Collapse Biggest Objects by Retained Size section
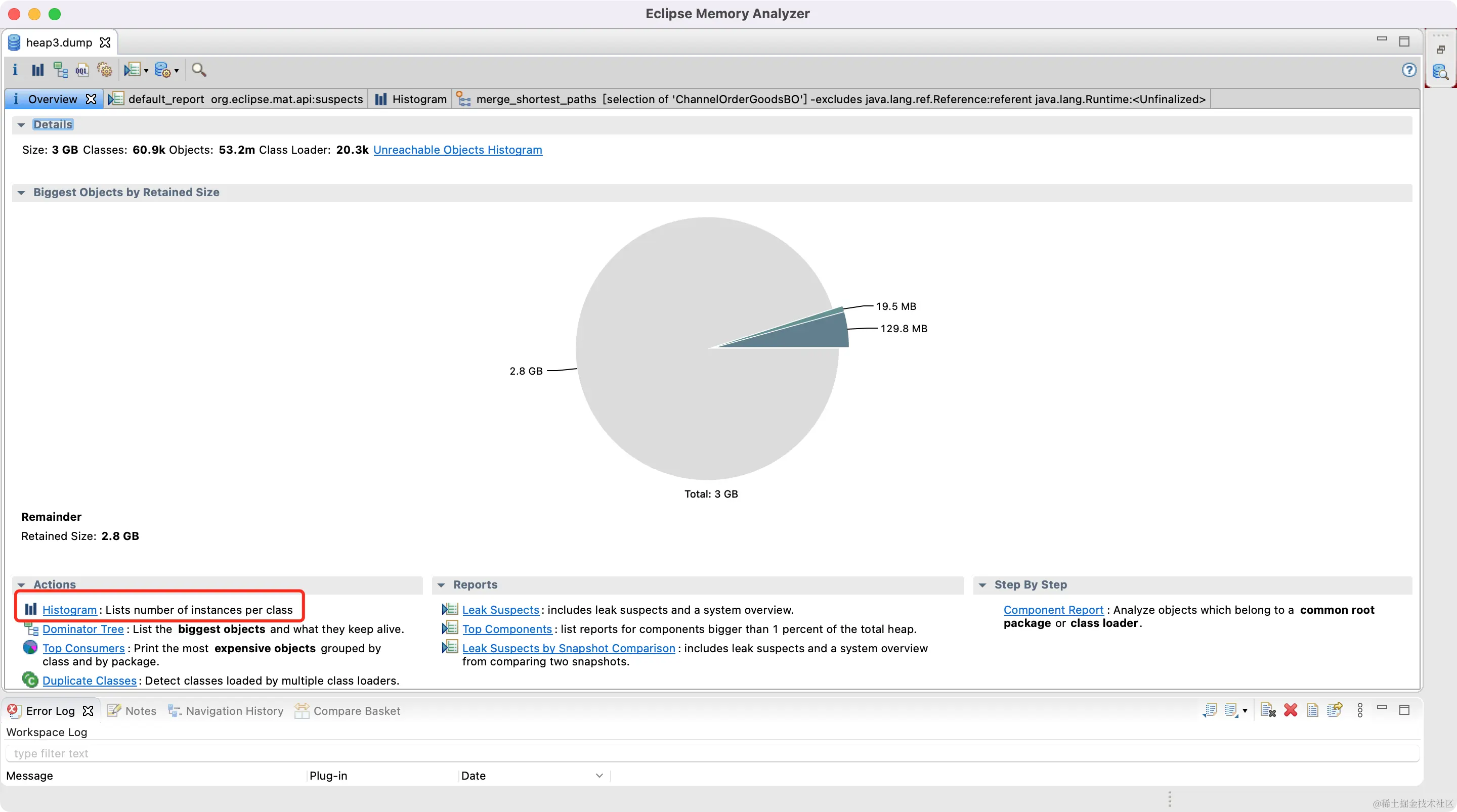 point(21,192)
